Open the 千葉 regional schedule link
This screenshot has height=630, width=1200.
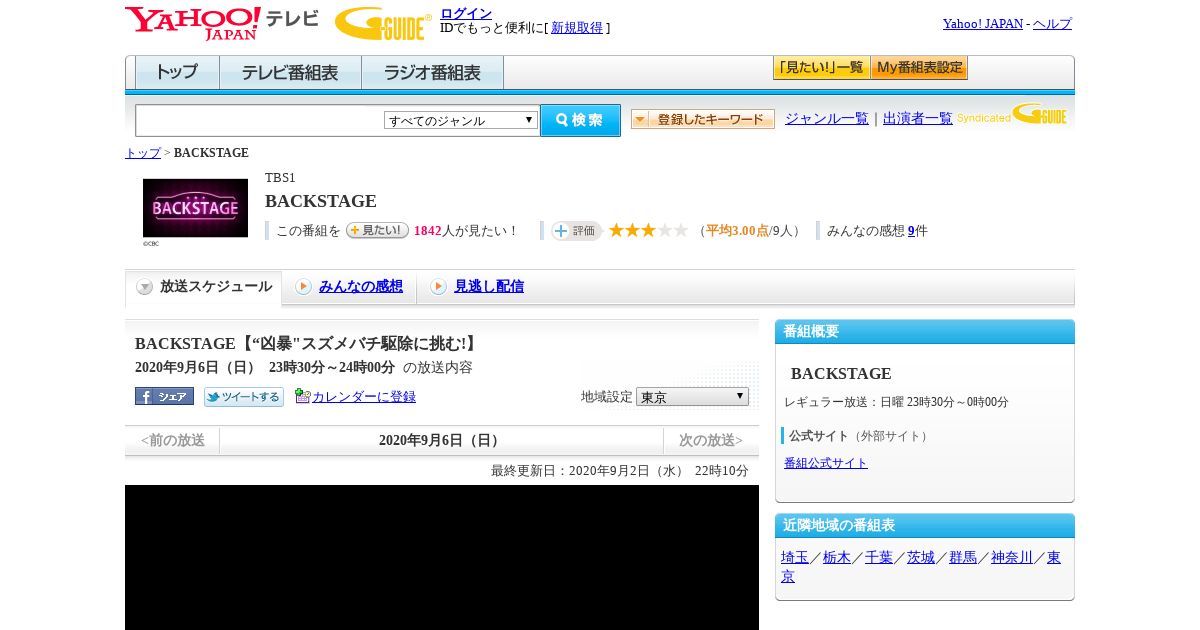[x=879, y=557]
